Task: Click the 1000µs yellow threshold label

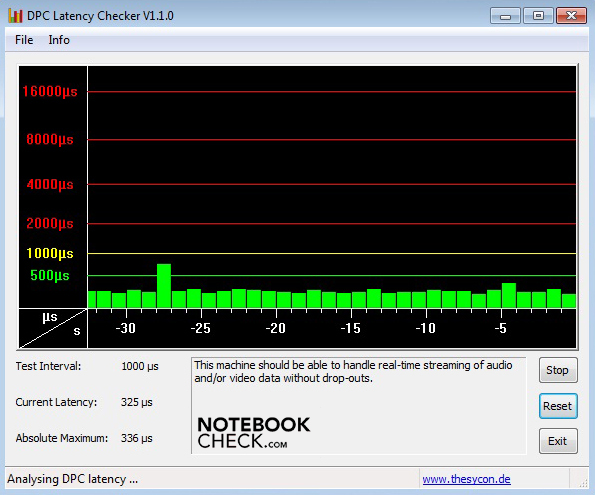Action: click(50, 253)
